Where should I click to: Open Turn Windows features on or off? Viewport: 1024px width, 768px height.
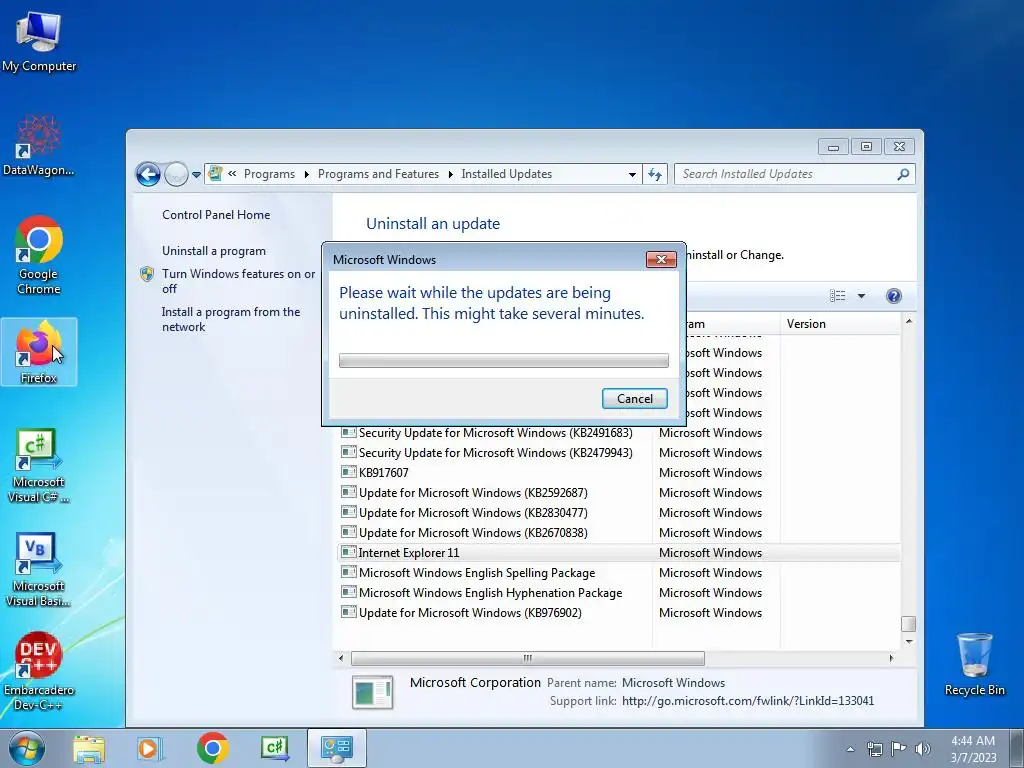238,281
